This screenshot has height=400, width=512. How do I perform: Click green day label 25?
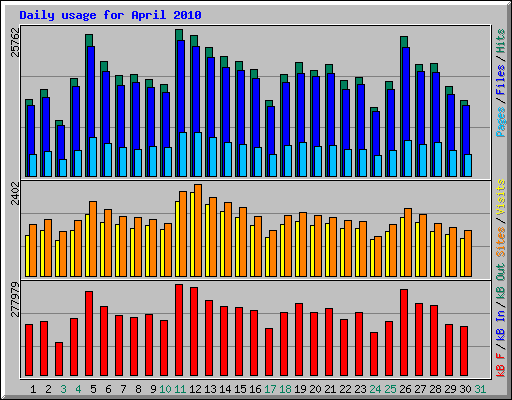coord(390,389)
